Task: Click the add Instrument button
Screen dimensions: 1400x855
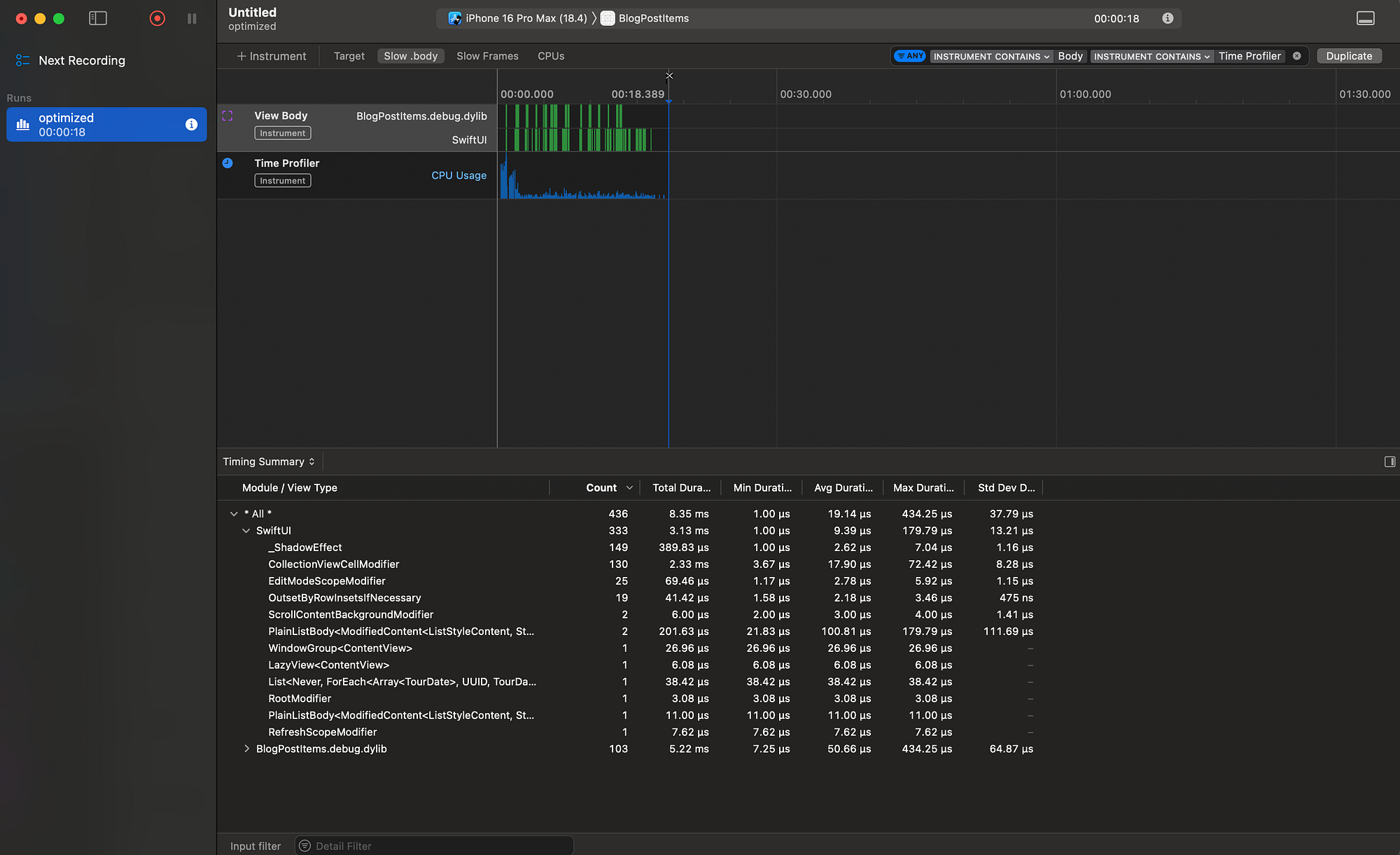Action: click(x=272, y=56)
